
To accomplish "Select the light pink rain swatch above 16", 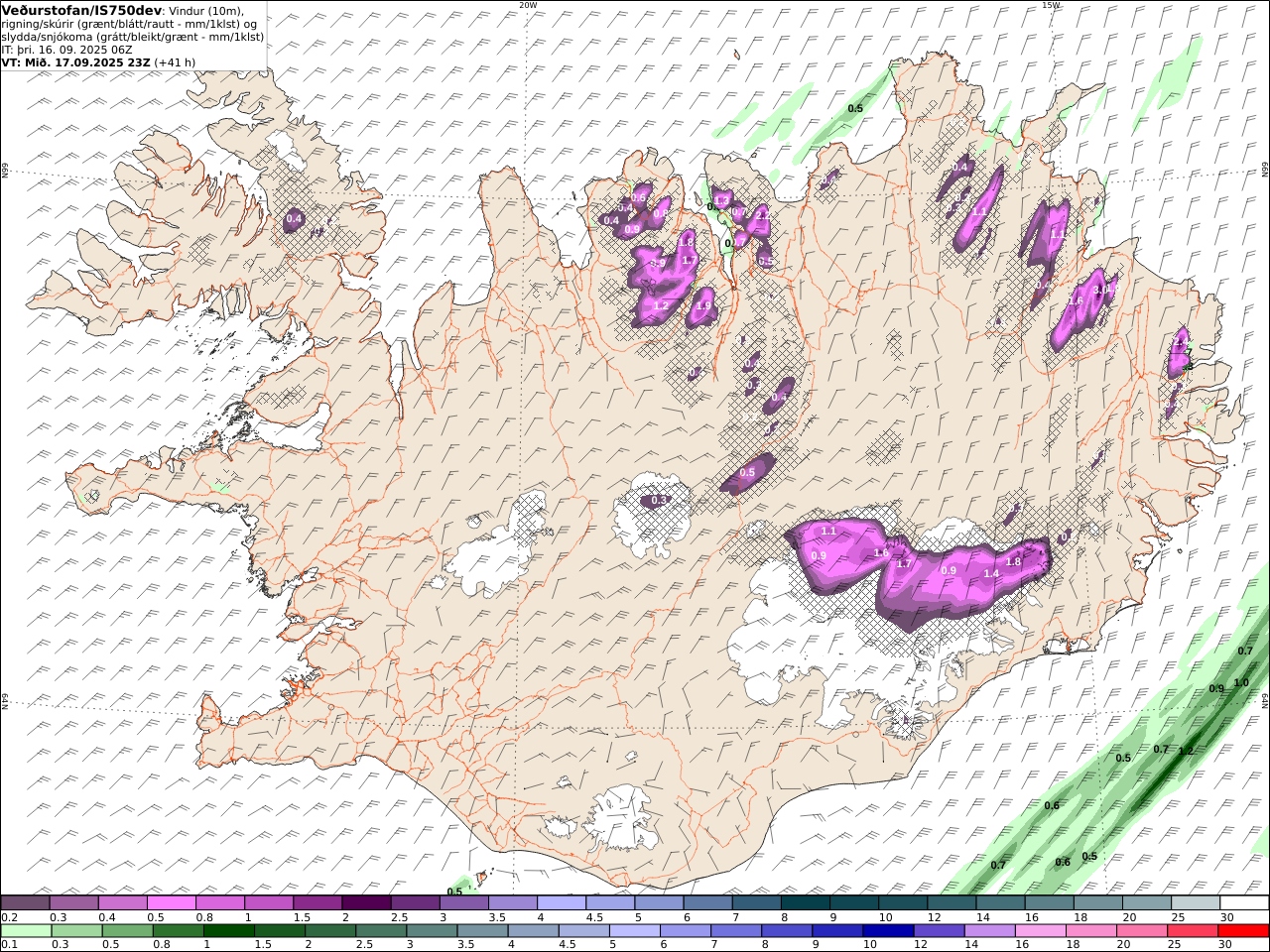I will pyautogui.click(x=1040, y=931).
